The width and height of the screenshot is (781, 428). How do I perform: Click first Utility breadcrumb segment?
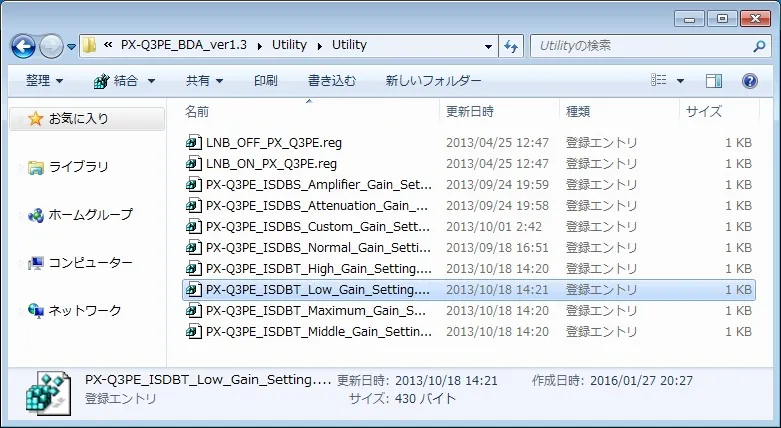[289, 45]
